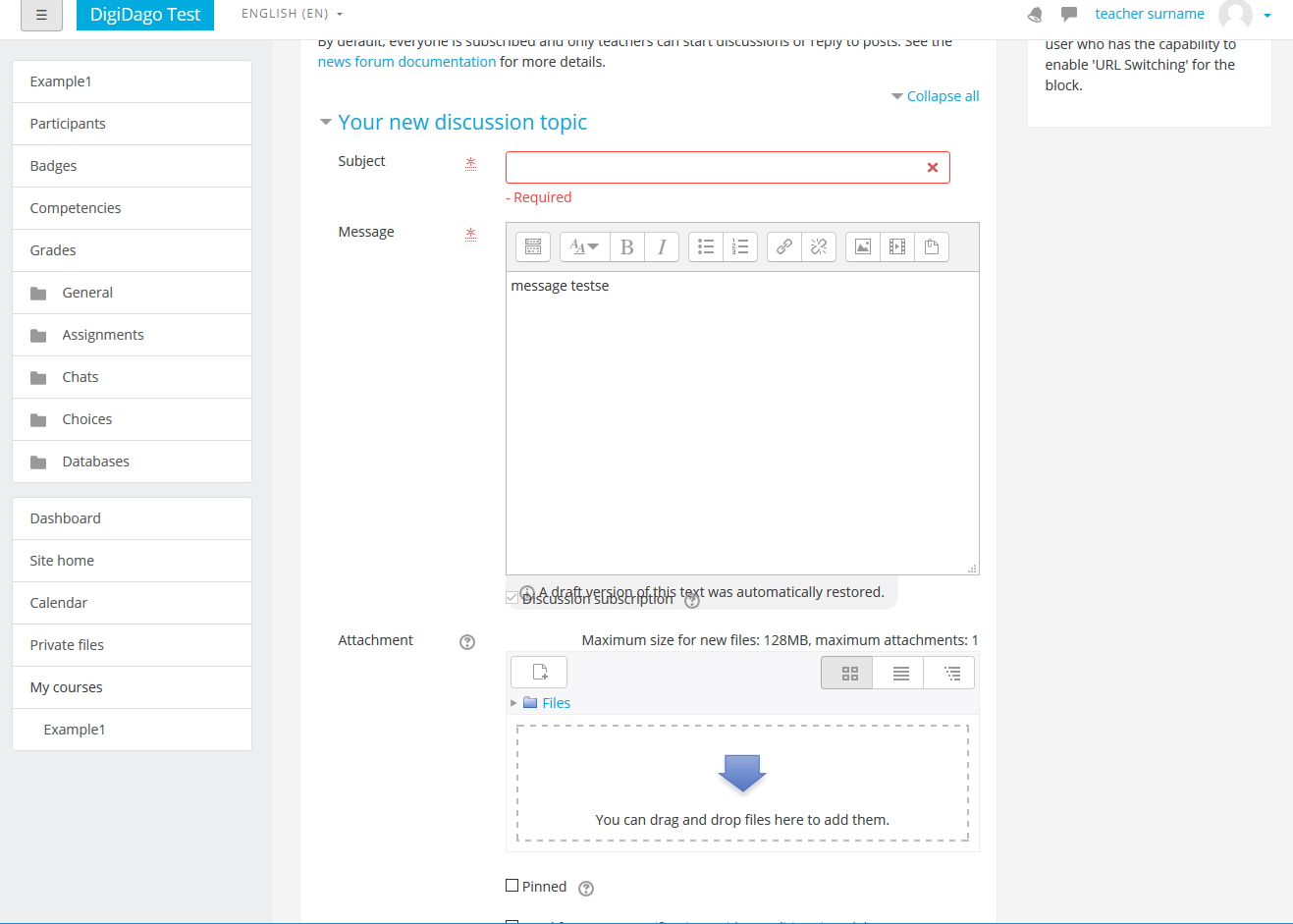
Task: Open messages speech bubble icon
Action: [x=1069, y=14]
